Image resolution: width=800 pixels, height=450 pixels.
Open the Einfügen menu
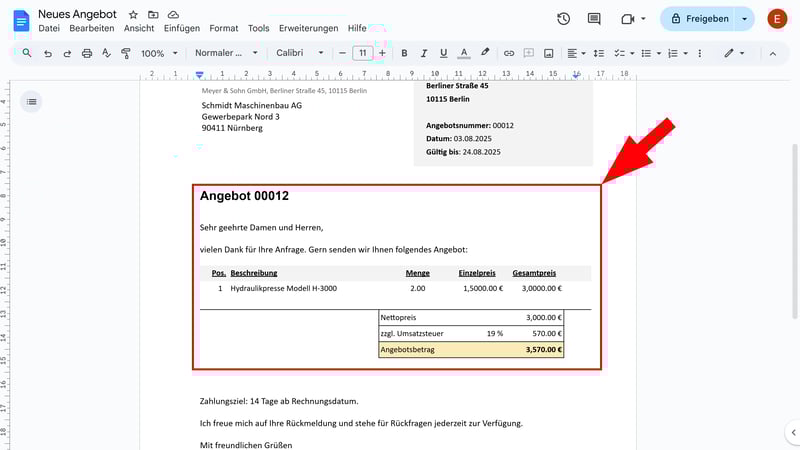pyautogui.click(x=181, y=29)
